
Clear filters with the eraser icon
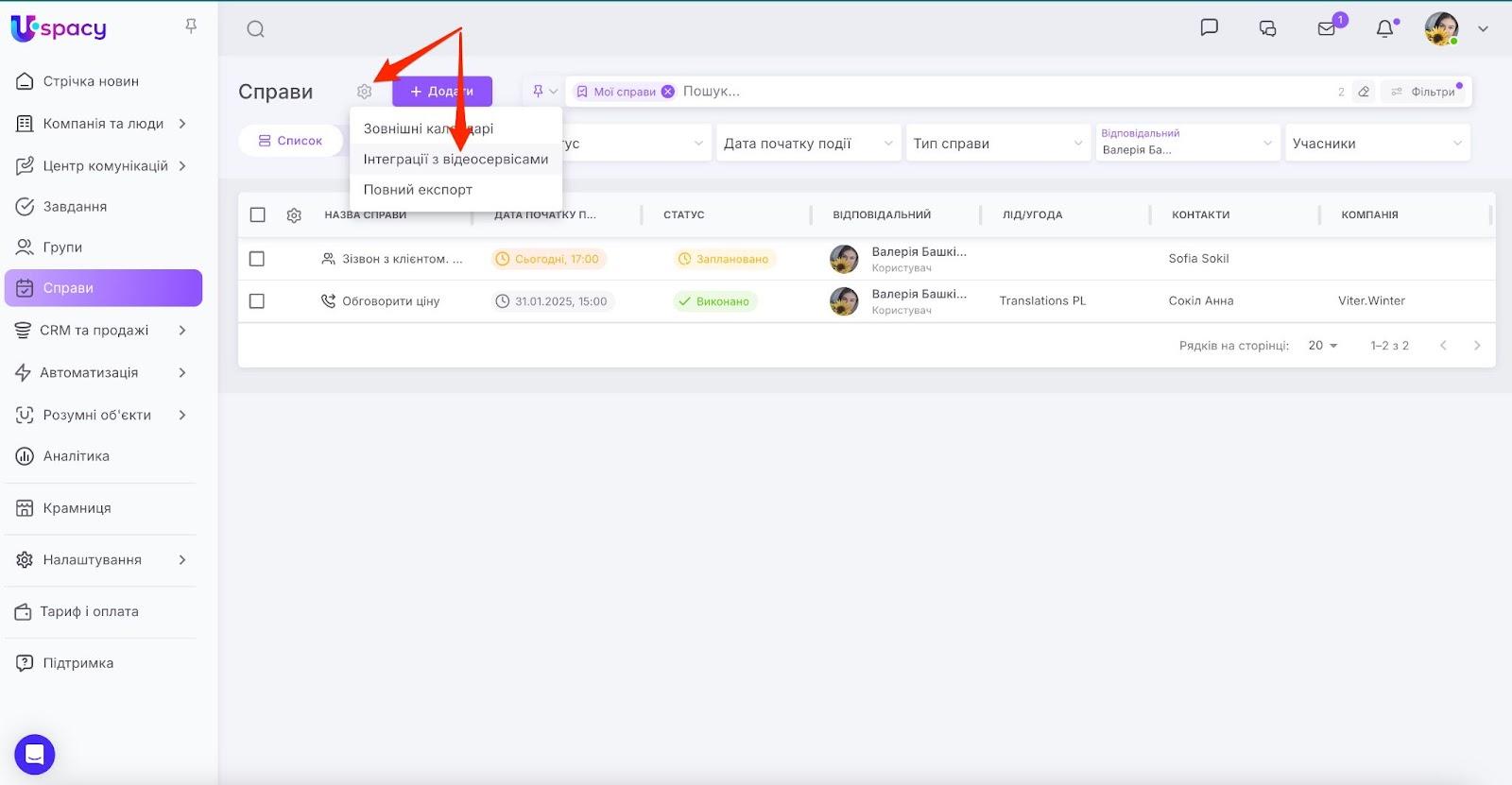(x=1364, y=92)
